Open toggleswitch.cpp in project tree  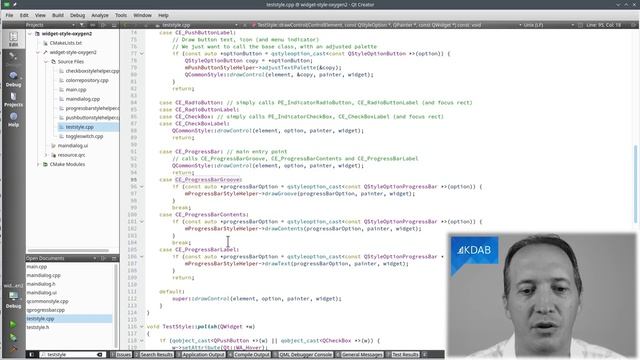[x=84, y=136]
